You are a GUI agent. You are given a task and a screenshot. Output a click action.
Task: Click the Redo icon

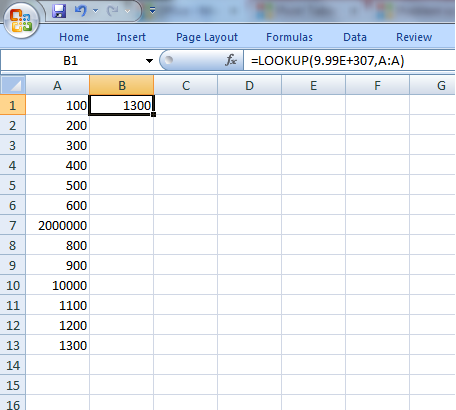tap(112, 11)
